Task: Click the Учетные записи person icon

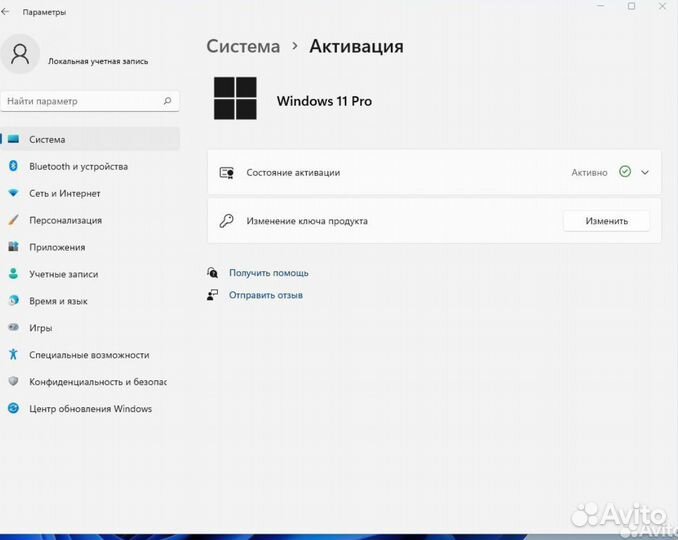Action: [13, 273]
